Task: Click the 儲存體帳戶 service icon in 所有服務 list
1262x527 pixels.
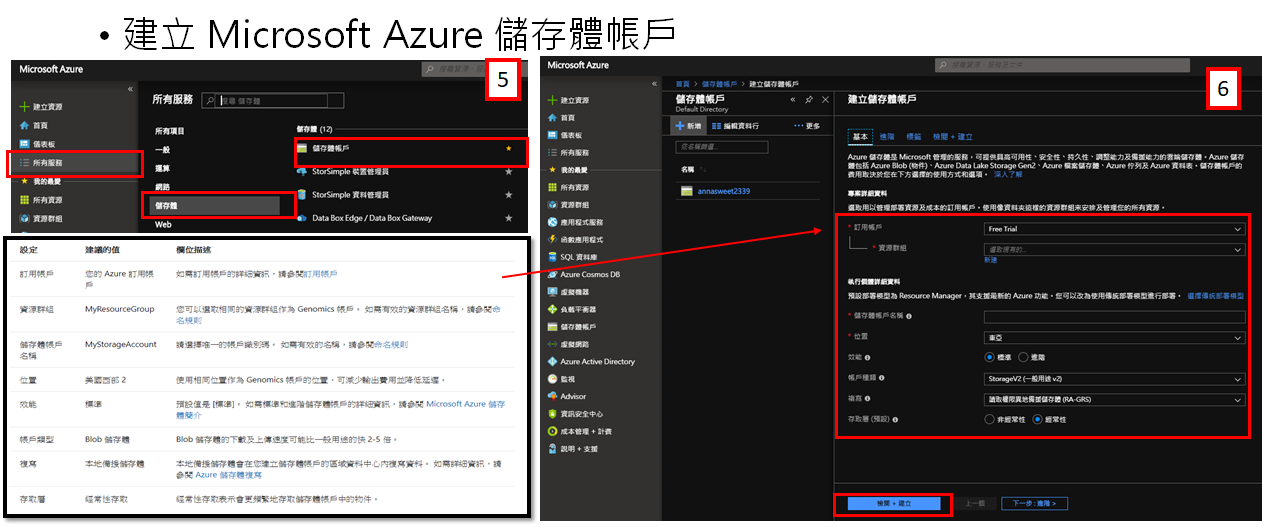Action: (x=303, y=148)
